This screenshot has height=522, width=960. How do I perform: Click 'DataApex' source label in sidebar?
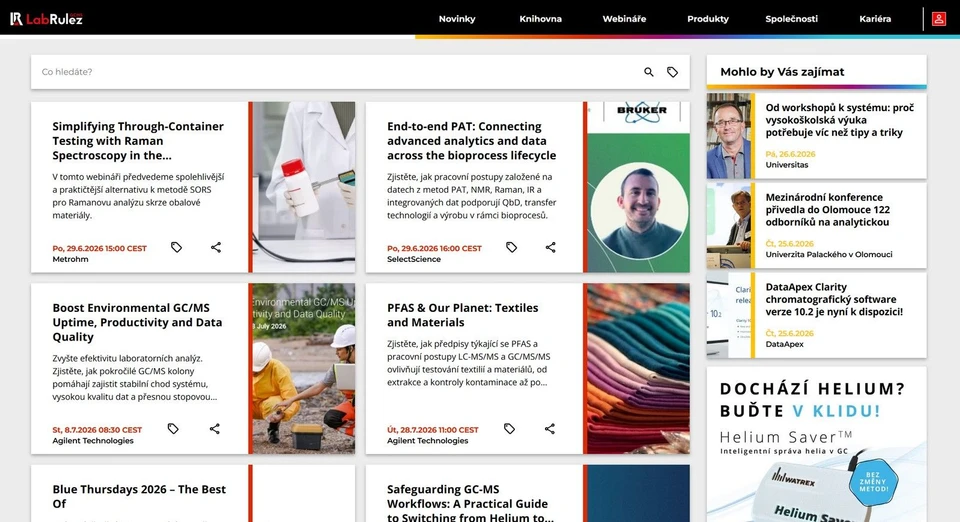tap(784, 344)
